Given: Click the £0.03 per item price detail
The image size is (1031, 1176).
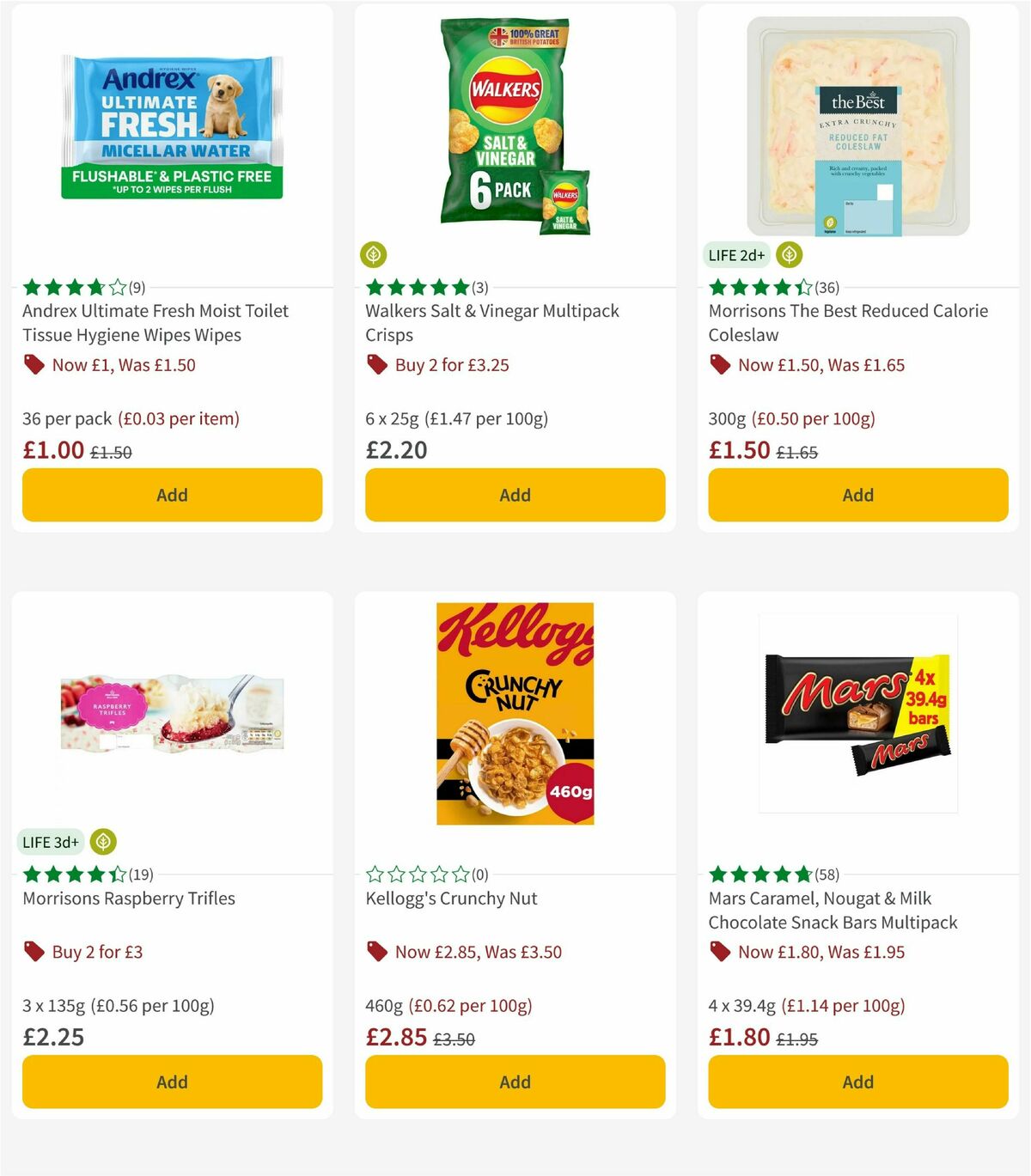Looking at the screenshot, I should (178, 418).
